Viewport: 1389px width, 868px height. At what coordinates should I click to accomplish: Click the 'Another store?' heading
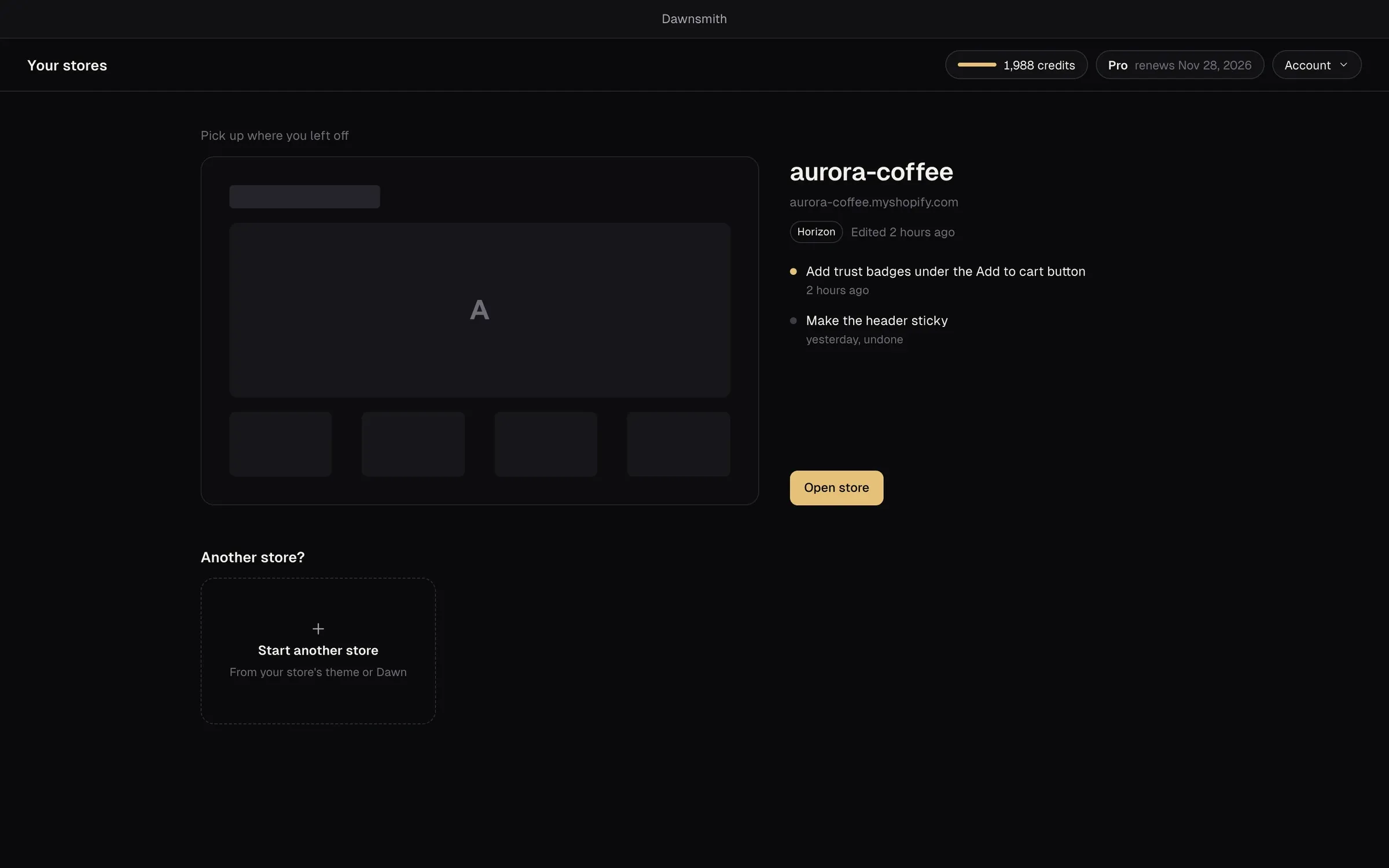pyautogui.click(x=252, y=557)
